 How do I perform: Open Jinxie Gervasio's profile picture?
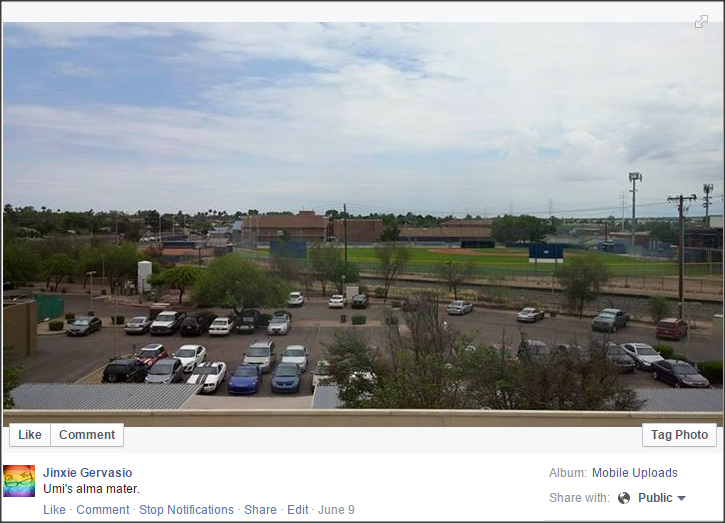click(x=19, y=481)
